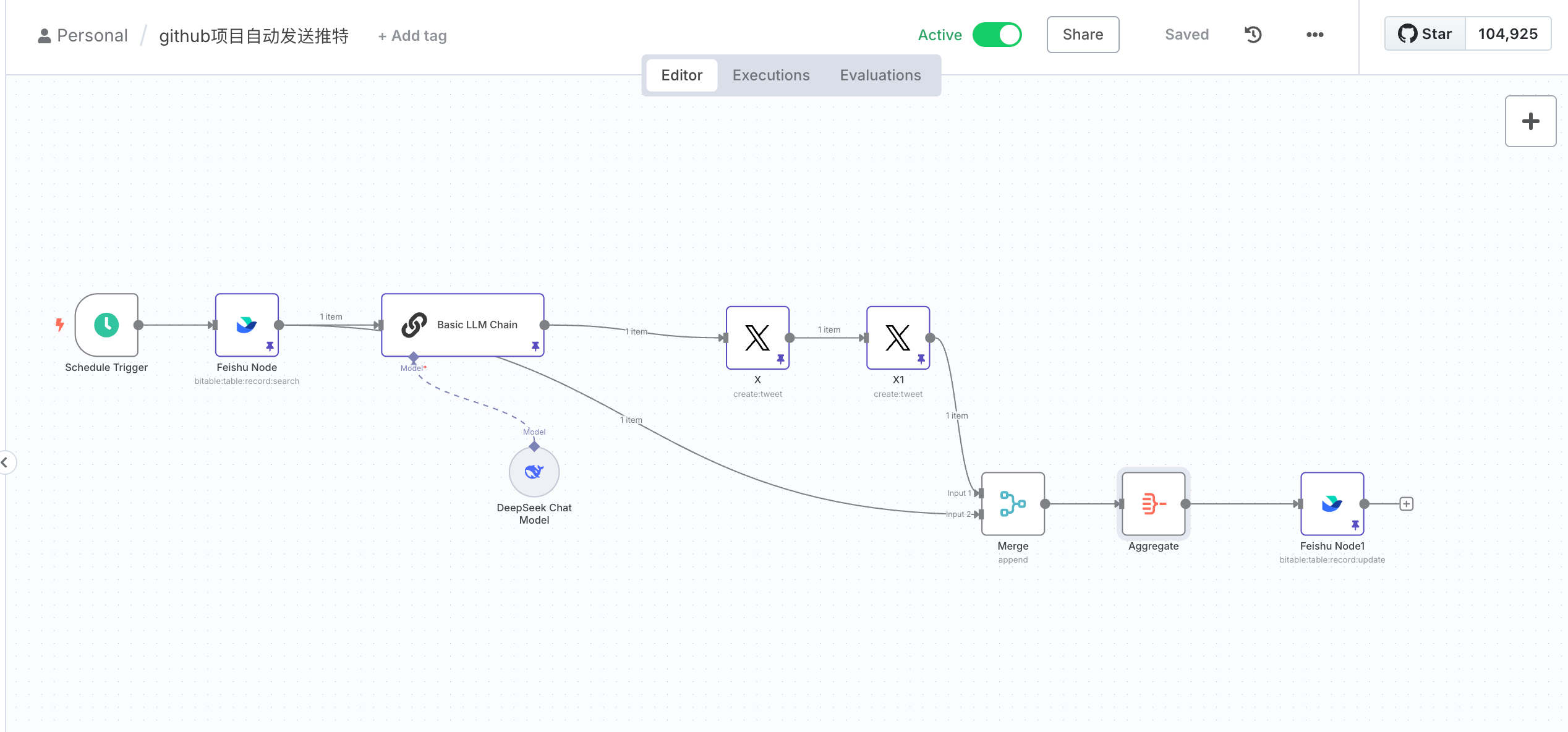
Task: Toggle the Active workflow switch off
Action: click(x=997, y=35)
